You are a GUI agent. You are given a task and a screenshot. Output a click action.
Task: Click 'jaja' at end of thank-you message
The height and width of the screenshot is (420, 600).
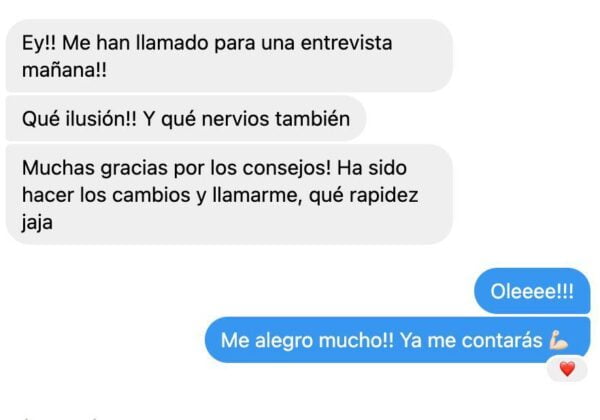pos(37,223)
